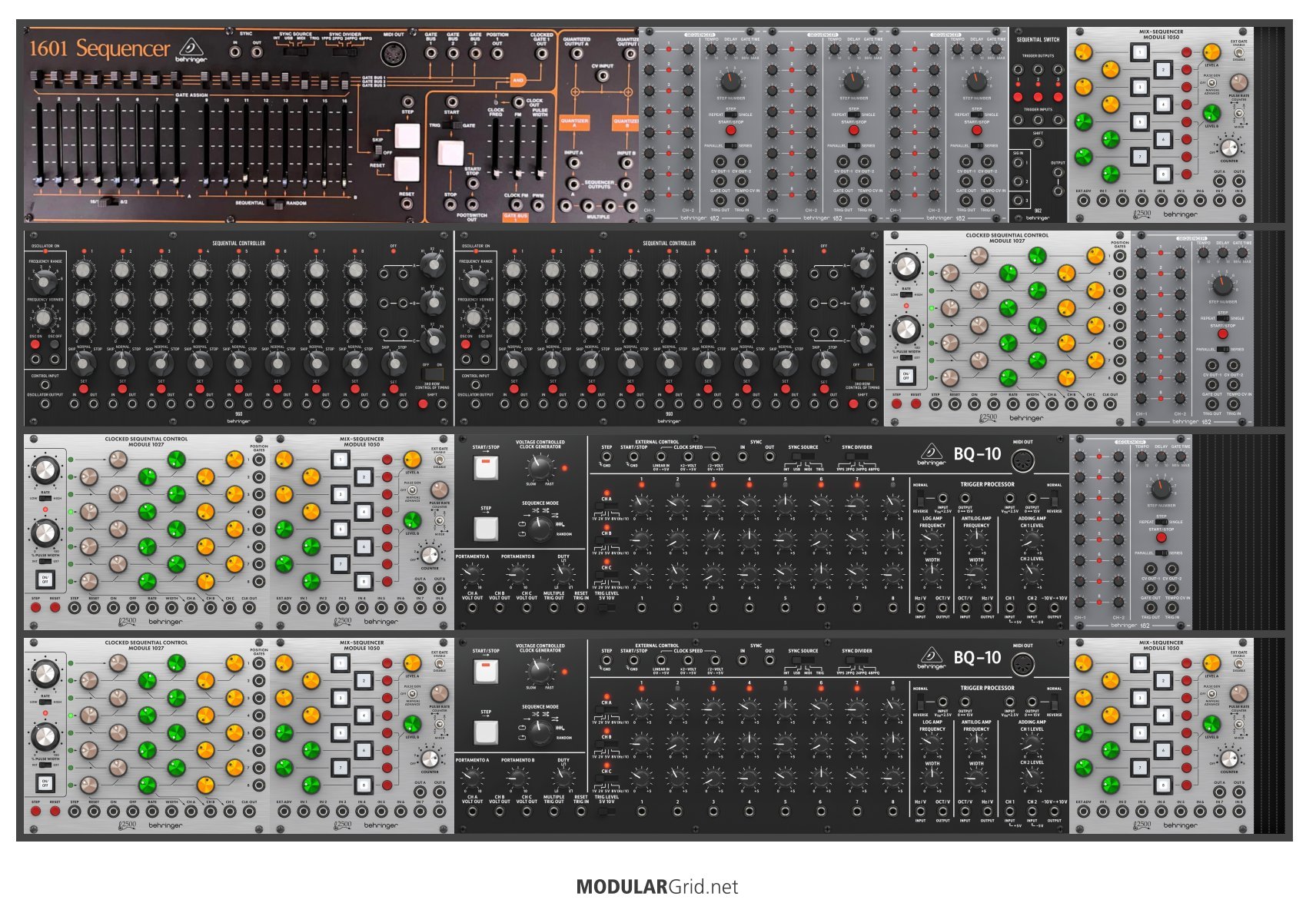Viewport: 1316px width, 903px height.
Task: Click Gate Bus 2 jack on 1601 Sequencer
Action: pyautogui.click(x=453, y=53)
